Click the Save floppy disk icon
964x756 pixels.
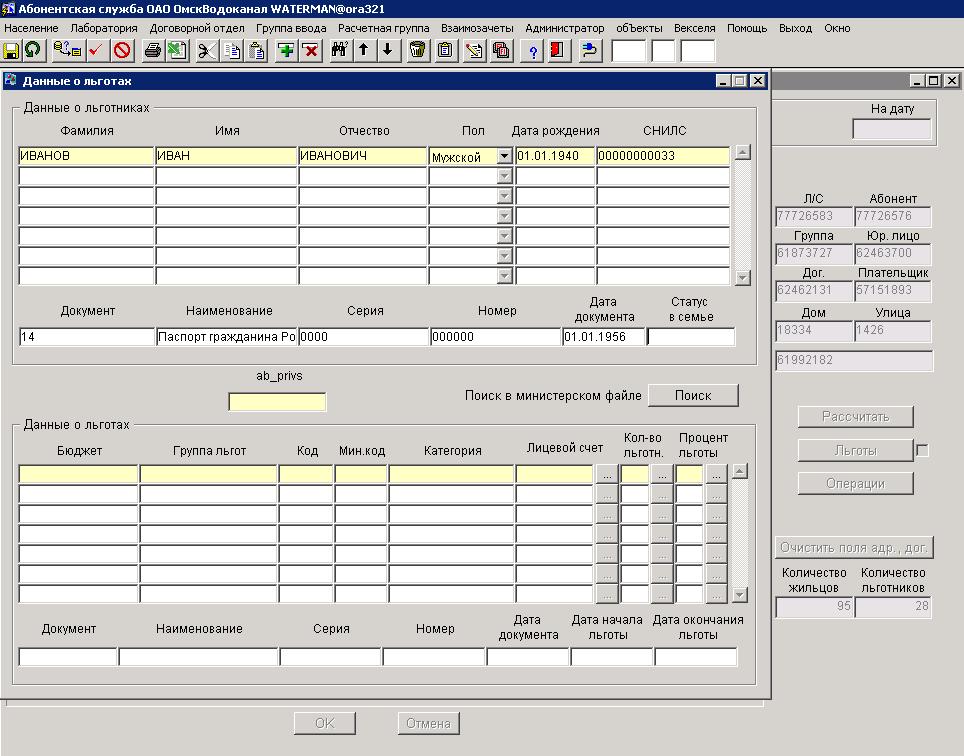[x=12, y=50]
